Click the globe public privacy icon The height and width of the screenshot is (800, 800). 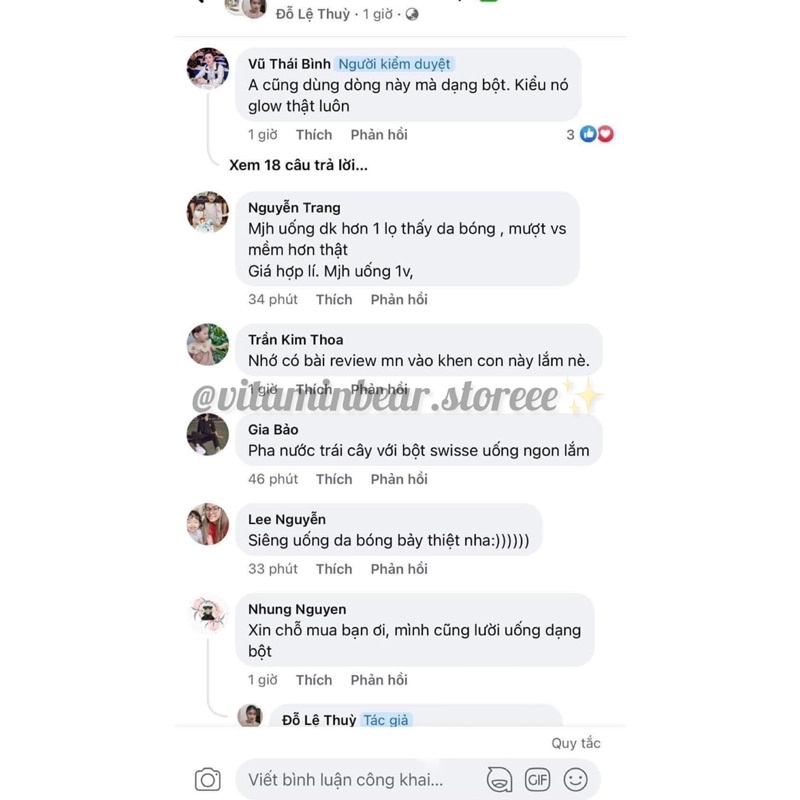[412, 14]
